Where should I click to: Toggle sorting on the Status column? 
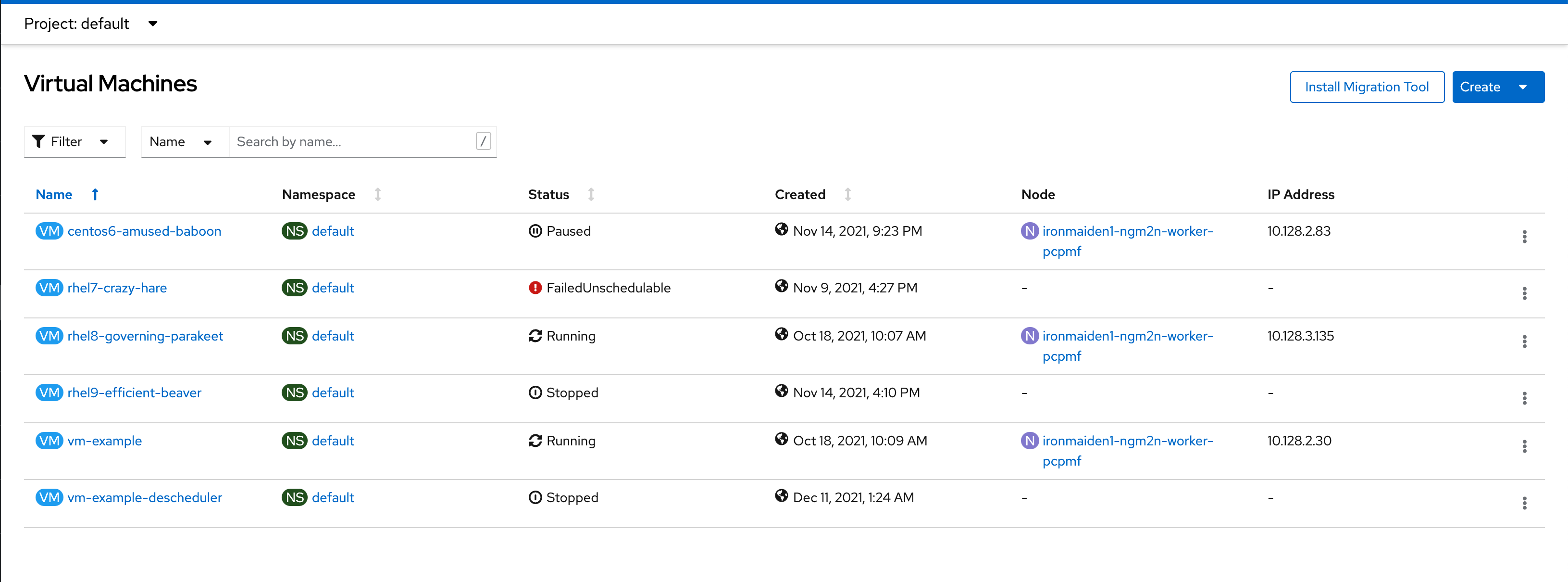tap(590, 194)
